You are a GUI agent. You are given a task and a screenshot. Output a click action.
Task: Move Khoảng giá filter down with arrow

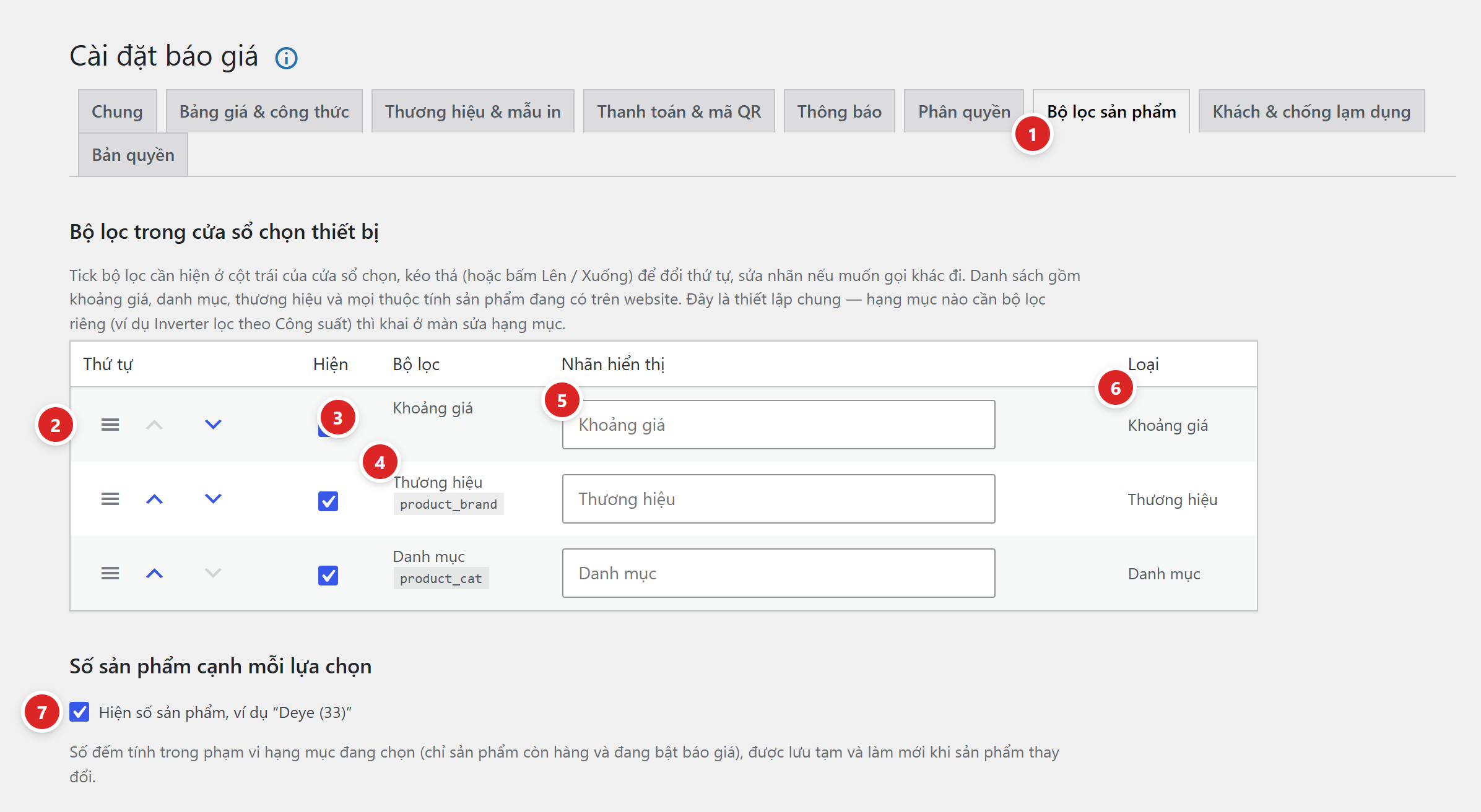point(213,425)
